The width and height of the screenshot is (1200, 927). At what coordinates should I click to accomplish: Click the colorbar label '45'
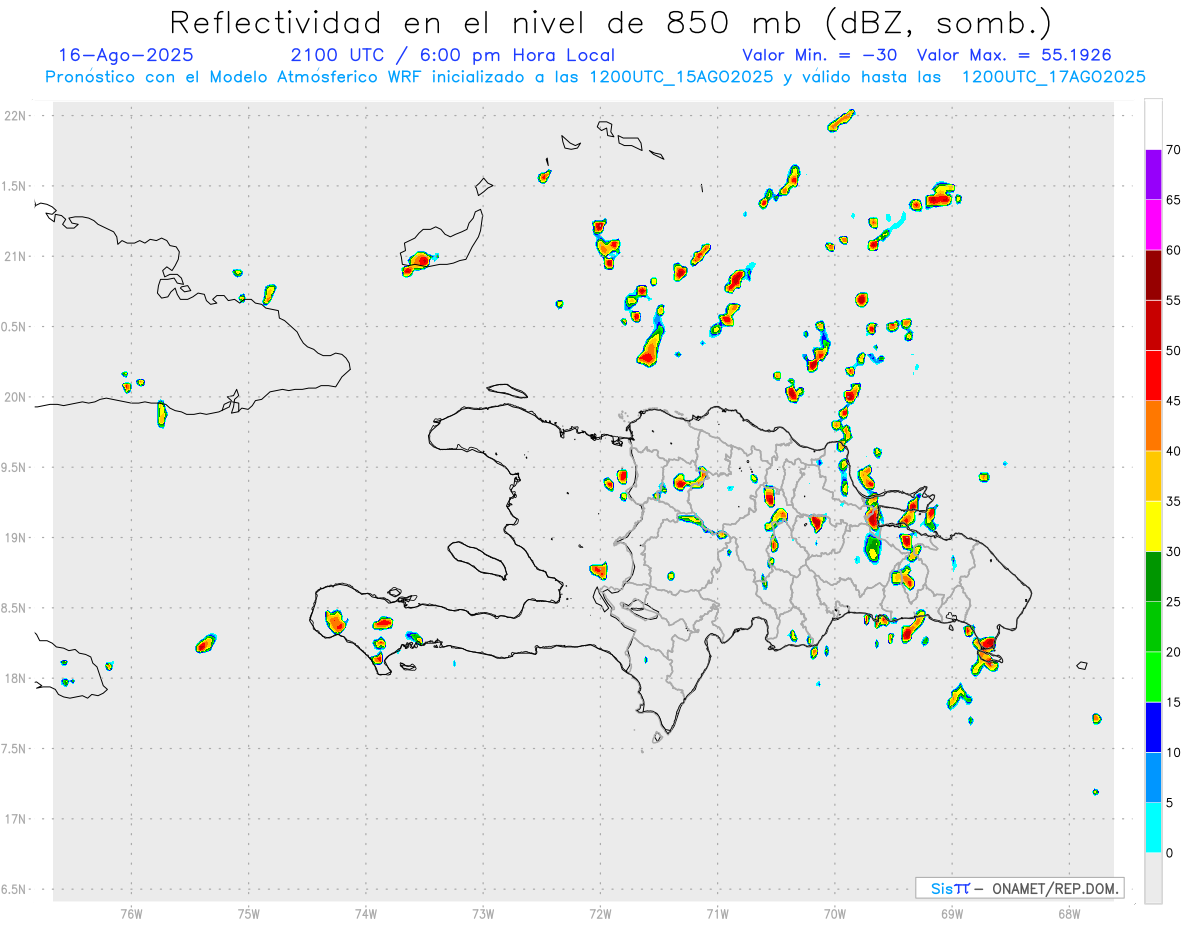point(1173,401)
